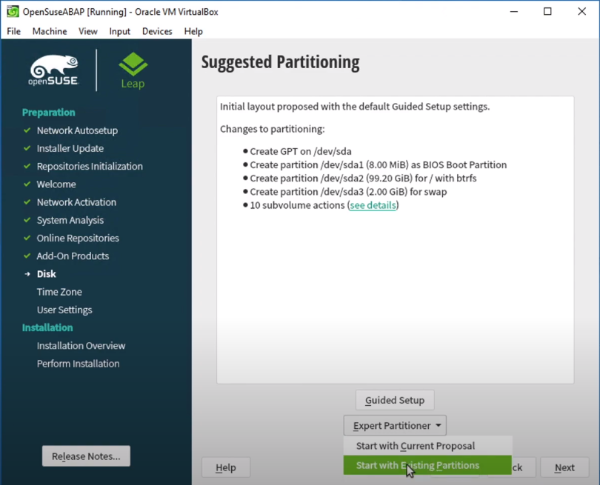The height and width of the screenshot is (485, 600).
Task: Click the installer Help button
Action: click(x=226, y=467)
